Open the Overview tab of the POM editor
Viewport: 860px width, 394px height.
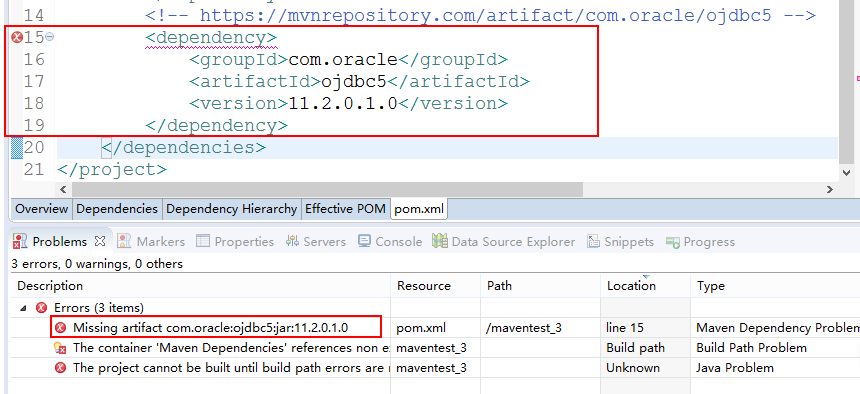tap(41, 209)
